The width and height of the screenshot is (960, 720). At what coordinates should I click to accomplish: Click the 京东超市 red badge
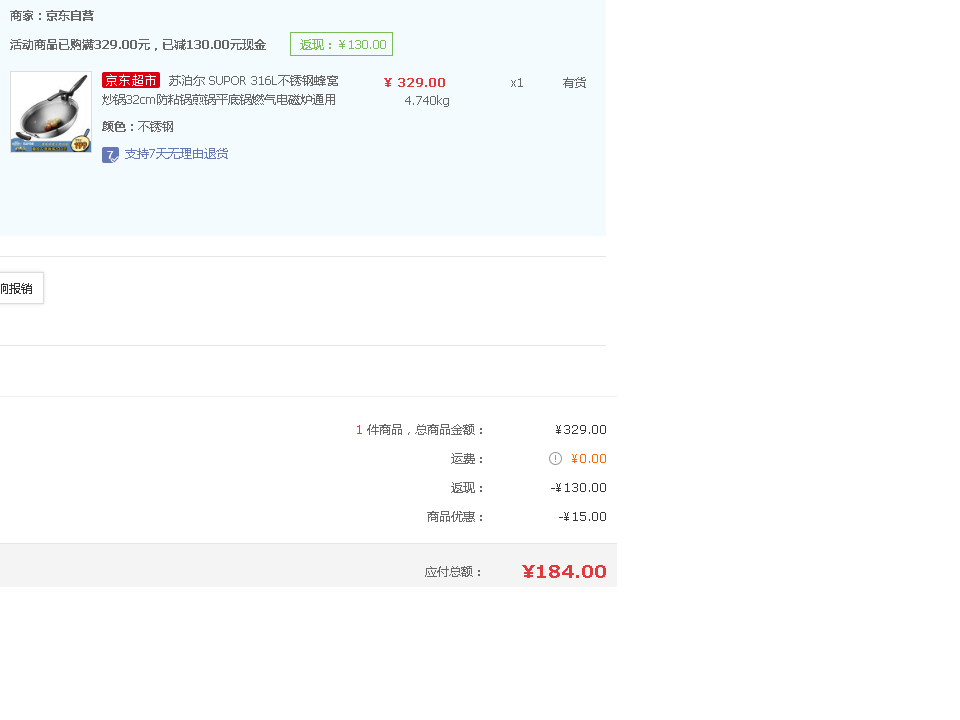[130, 80]
